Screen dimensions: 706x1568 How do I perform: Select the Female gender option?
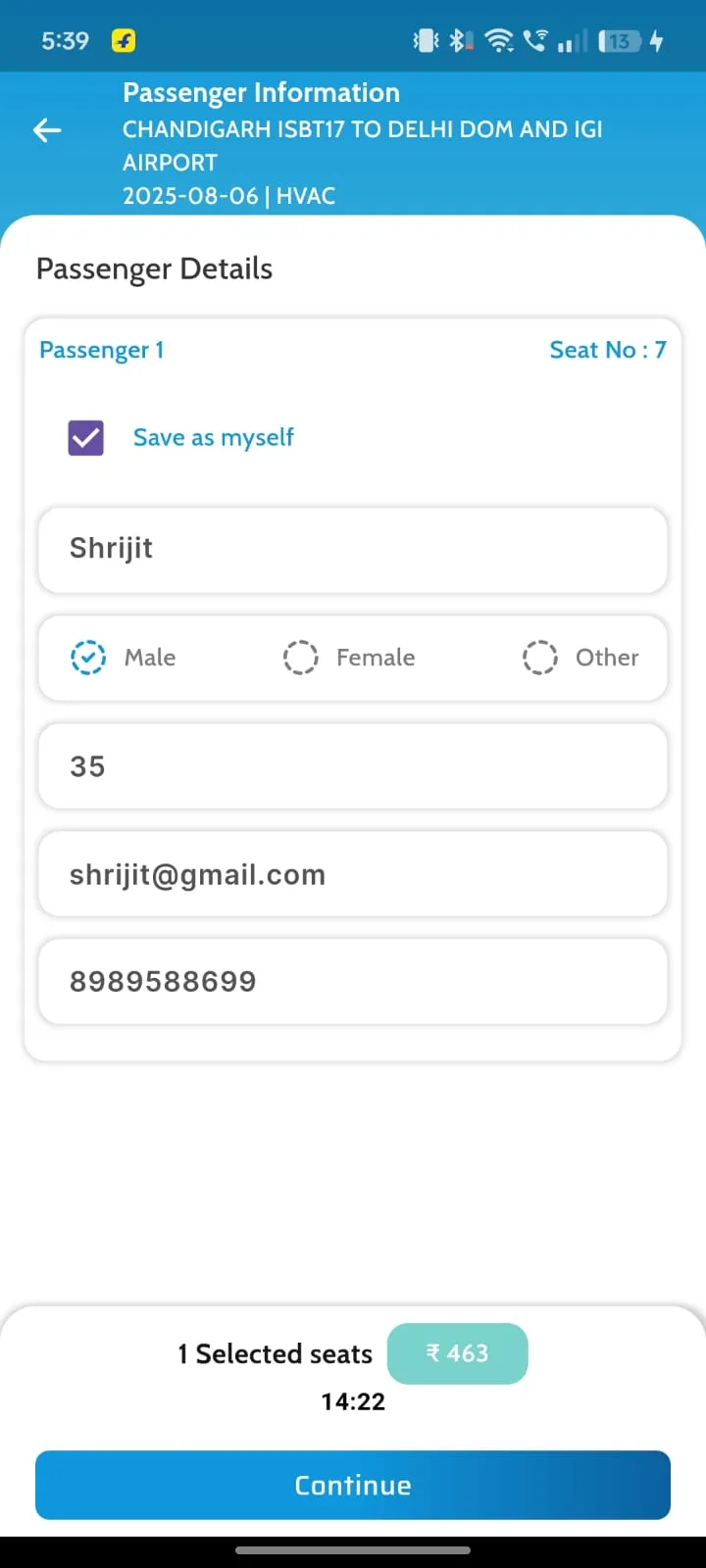coord(301,658)
